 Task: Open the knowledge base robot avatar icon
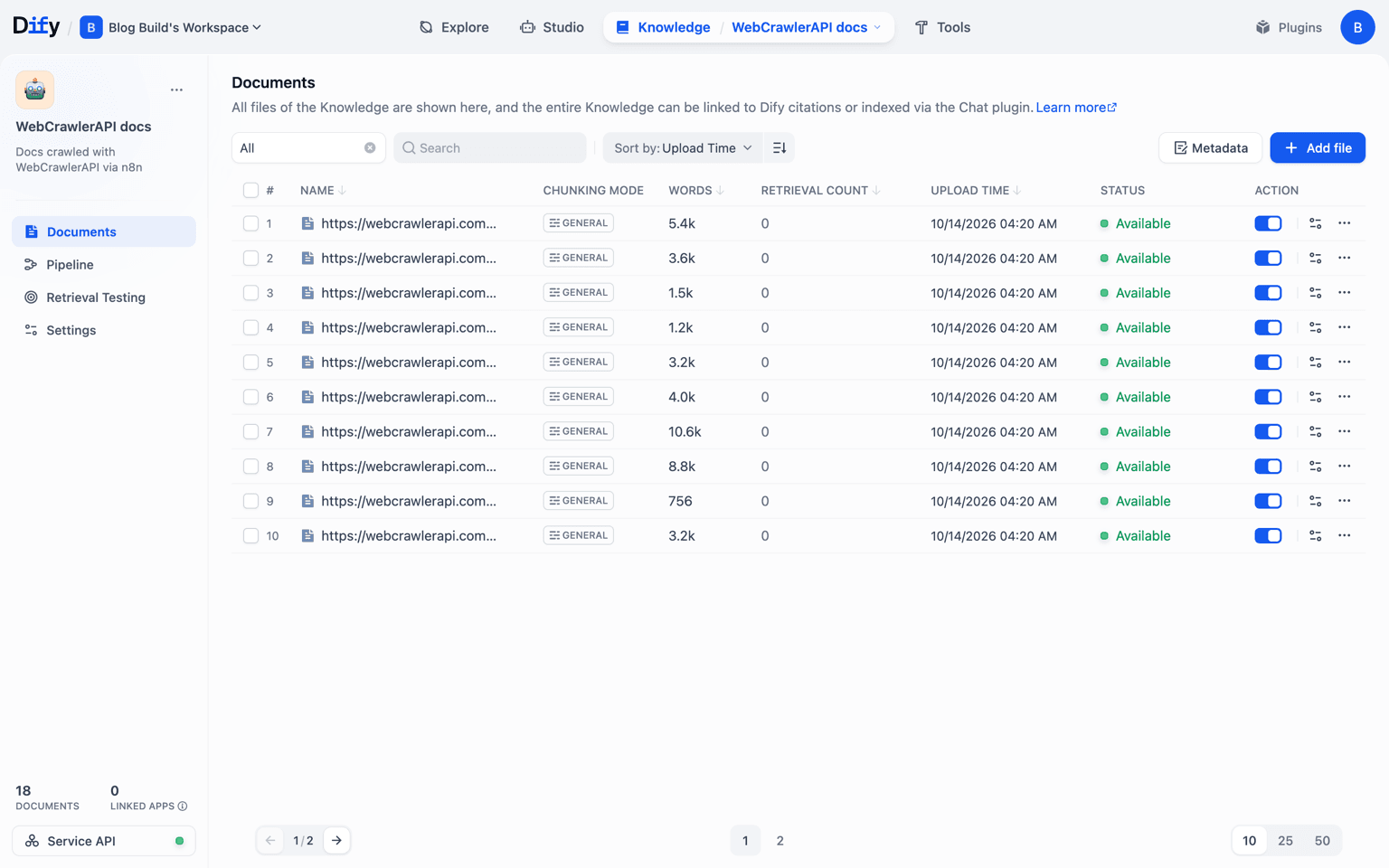(x=34, y=90)
